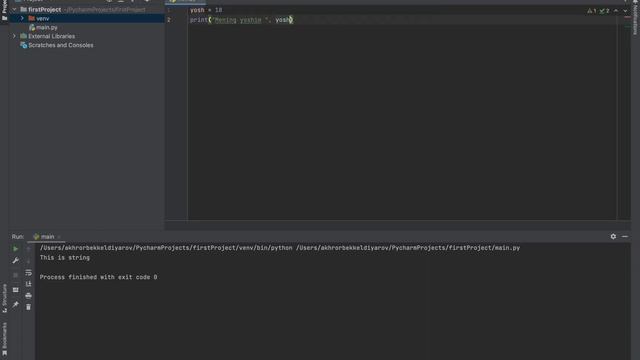Print console output using printer icon

pos(28,295)
